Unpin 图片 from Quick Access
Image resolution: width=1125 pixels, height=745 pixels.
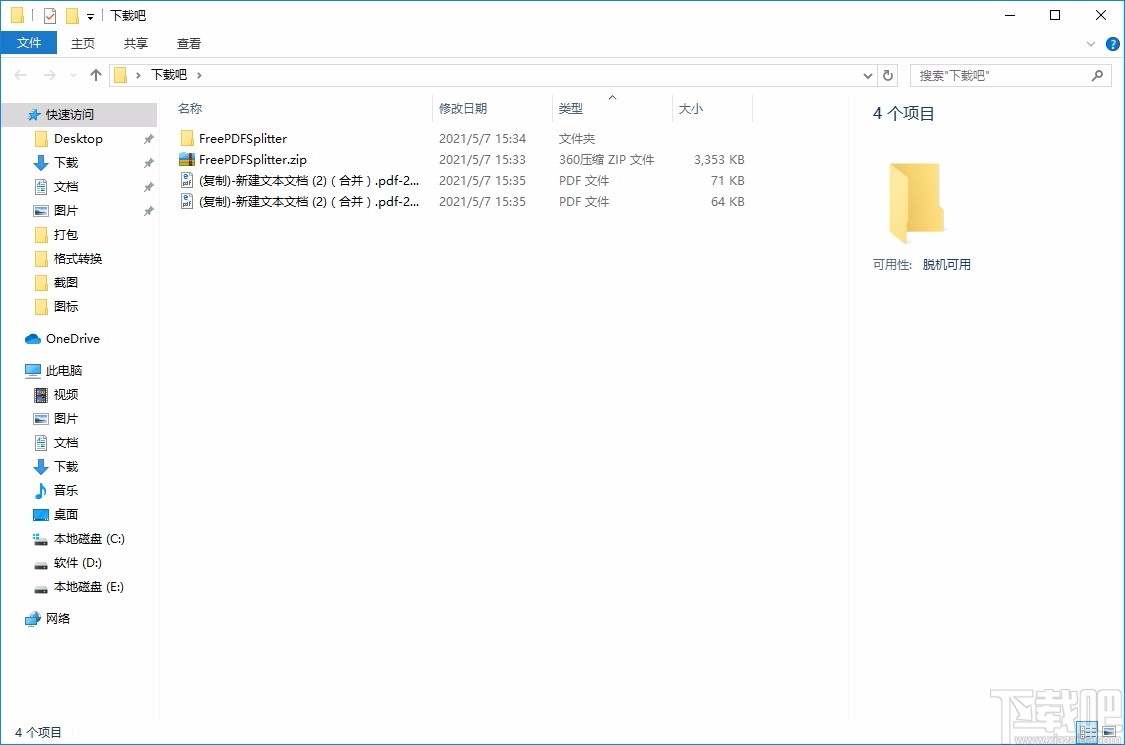tap(148, 210)
